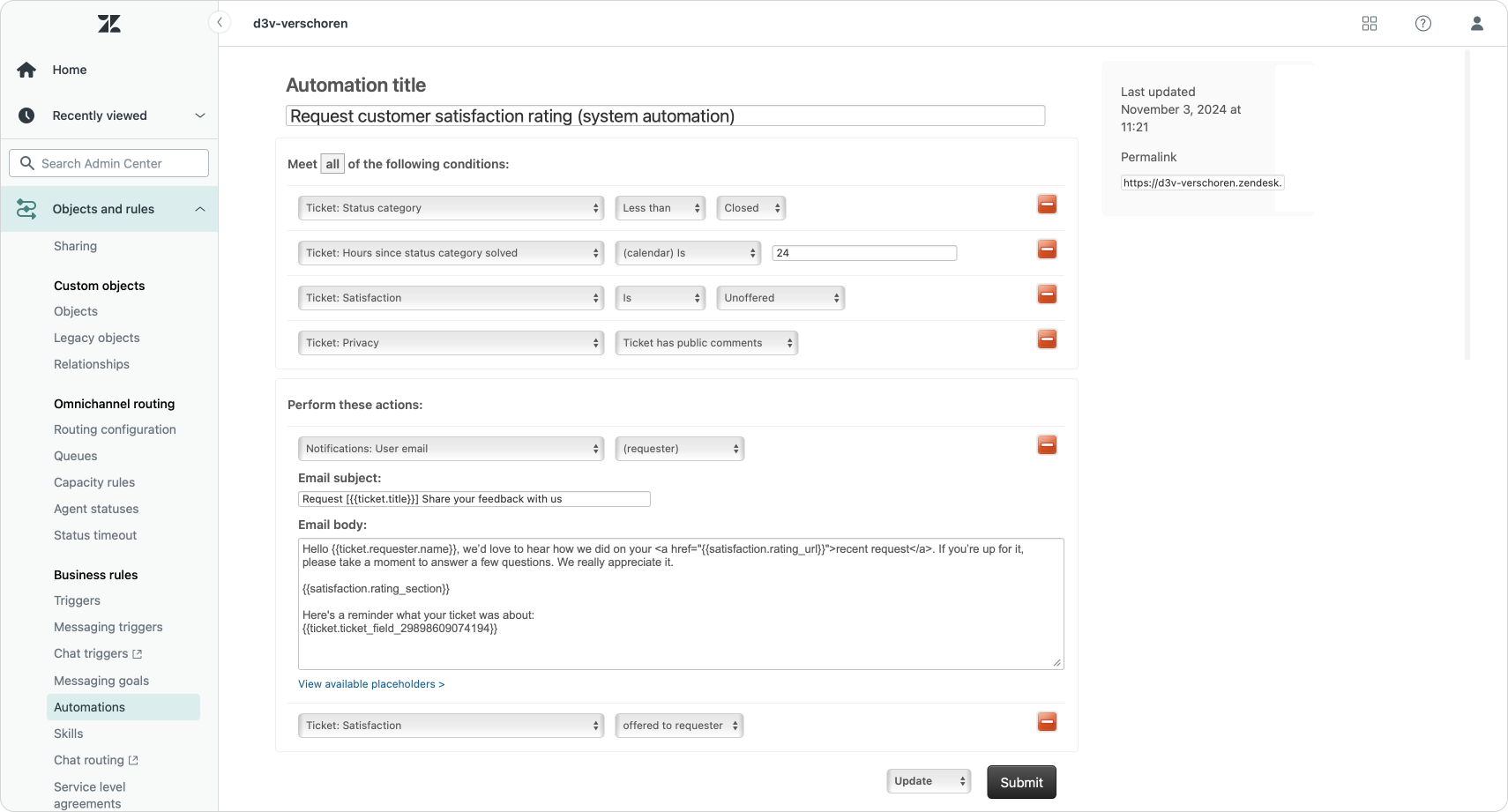The width and height of the screenshot is (1508, 812).
Task: Remove the Ticket: Privacy condition row
Action: click(1047, 339)
